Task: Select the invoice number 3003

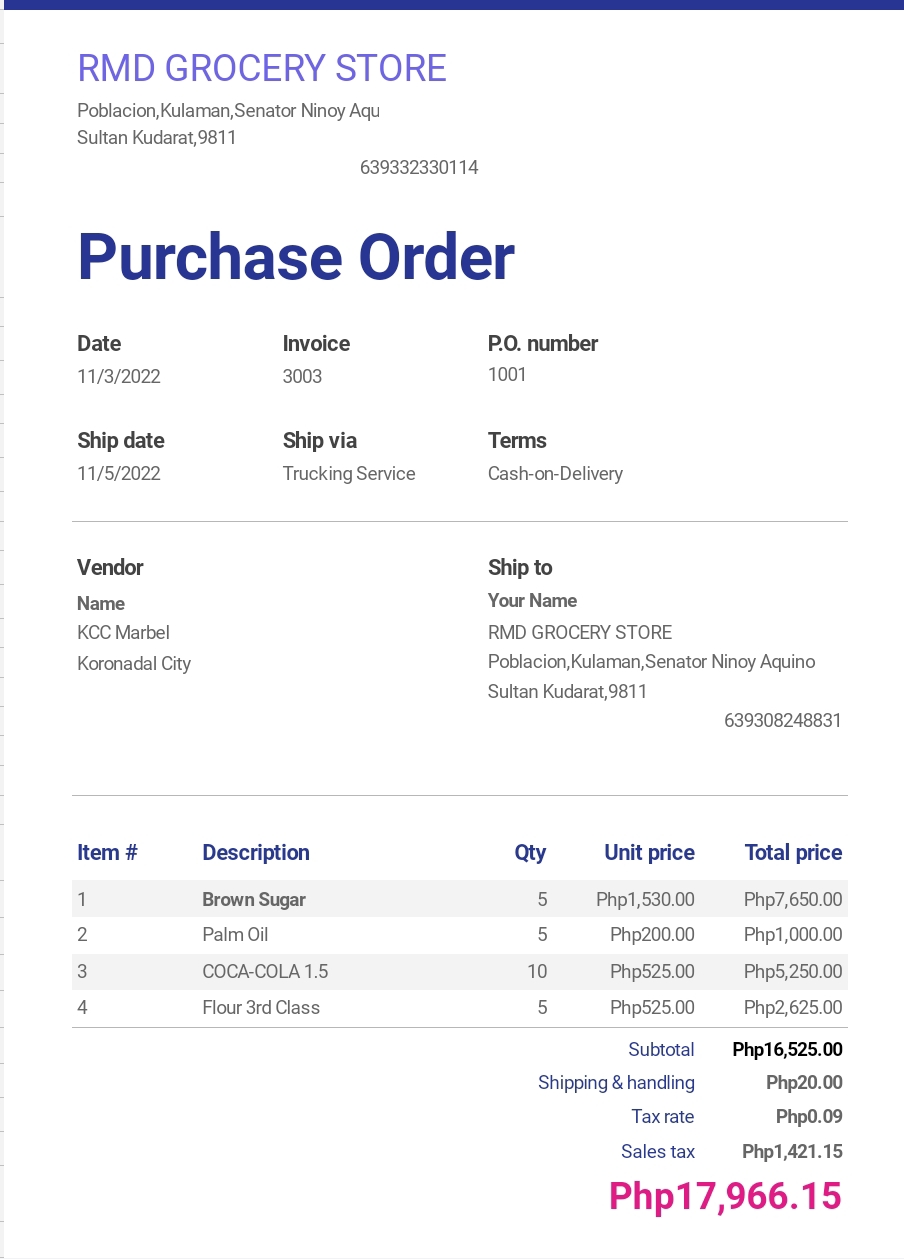Action: coord(302,377)
